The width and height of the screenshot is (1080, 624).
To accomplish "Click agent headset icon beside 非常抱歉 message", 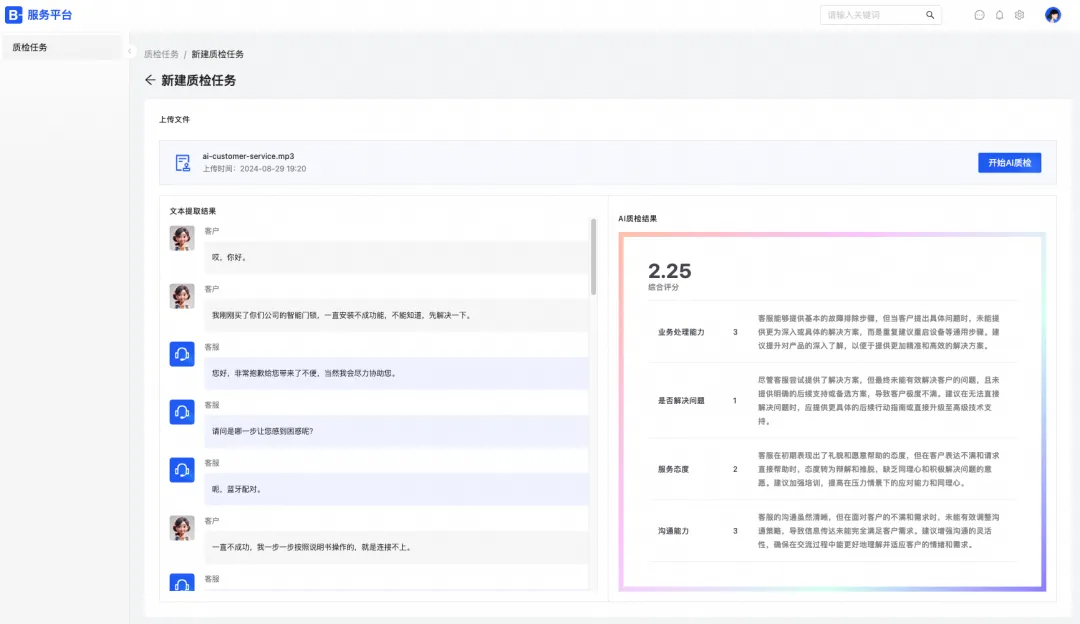I will pos(182,353).
